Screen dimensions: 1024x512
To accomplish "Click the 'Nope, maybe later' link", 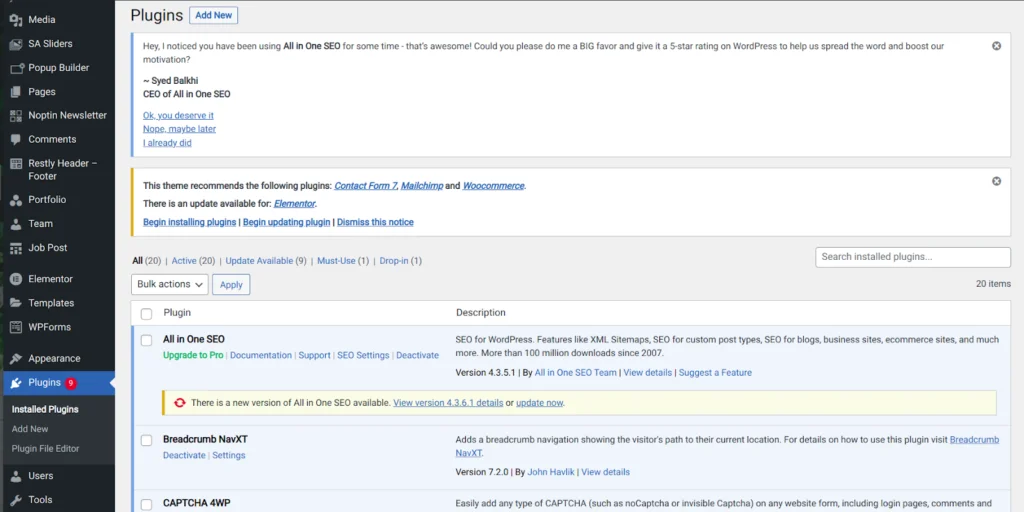I will tap(180, 129).
